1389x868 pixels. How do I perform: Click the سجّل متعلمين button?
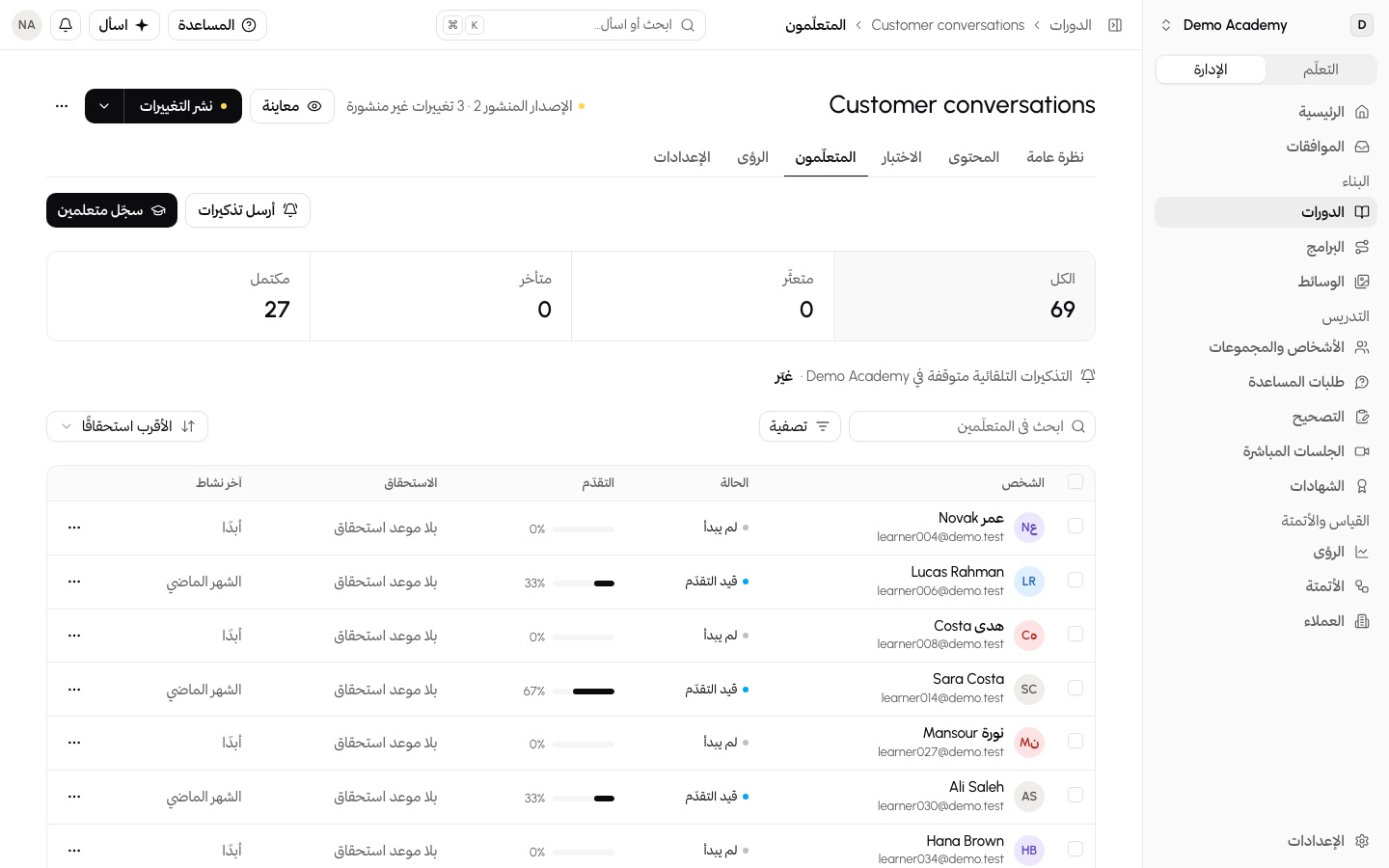point(112,210)
